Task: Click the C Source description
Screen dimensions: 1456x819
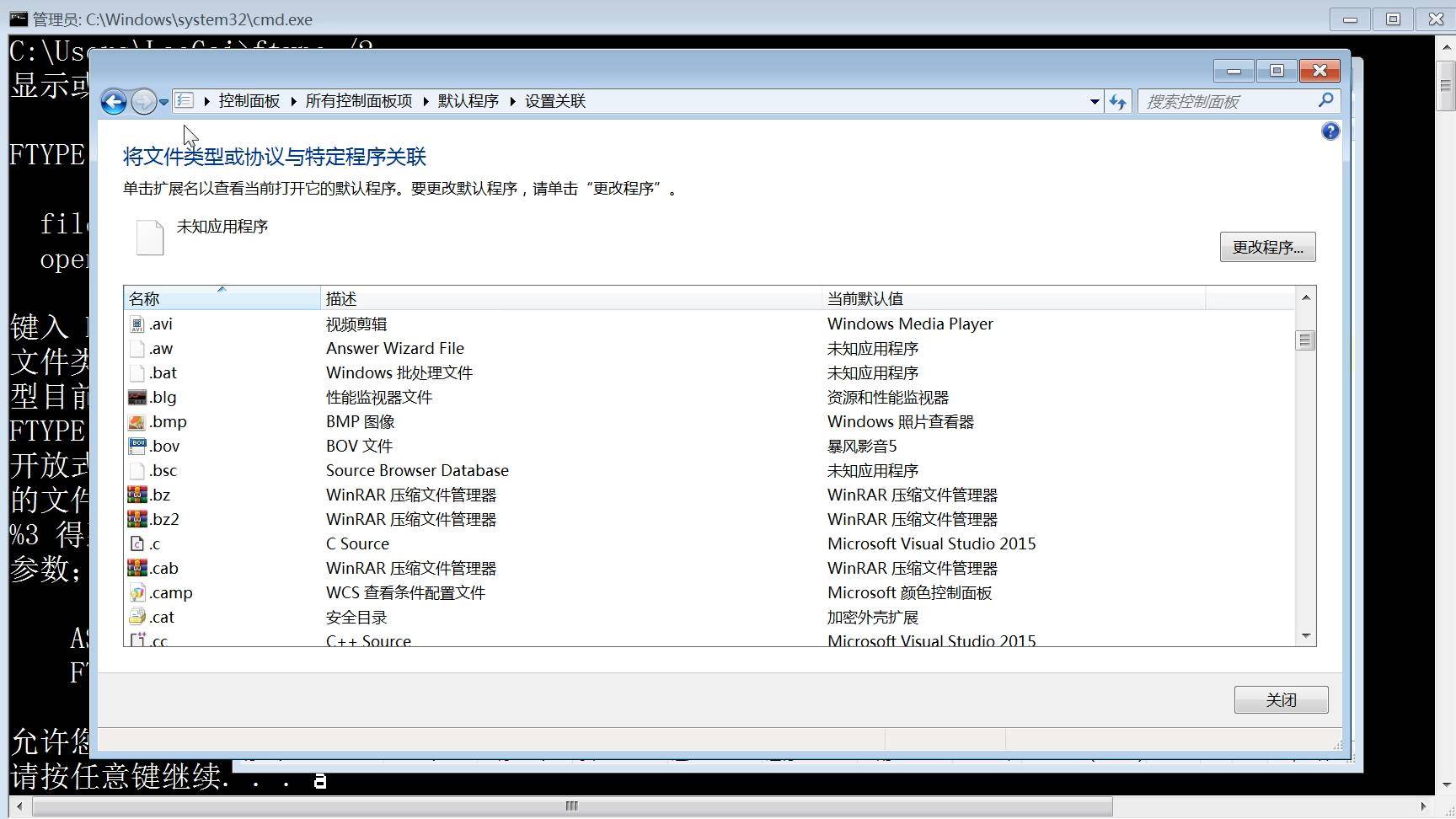Action: point(357,544)
